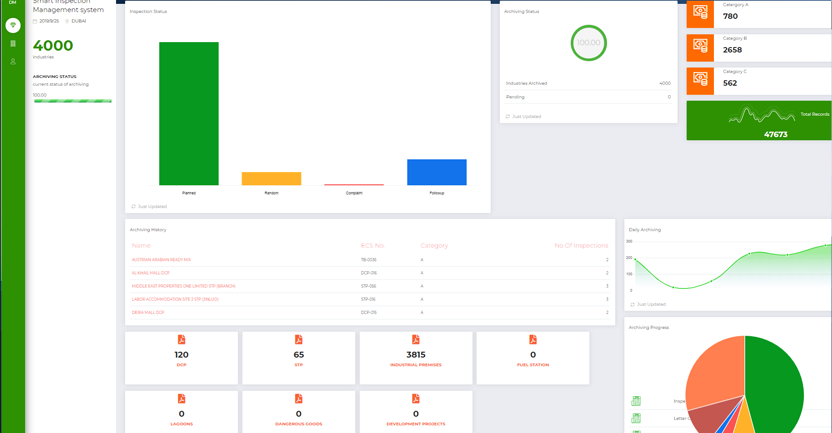Click the striped archiving status progress bar

pyautogui.click(x=73, y=101)
